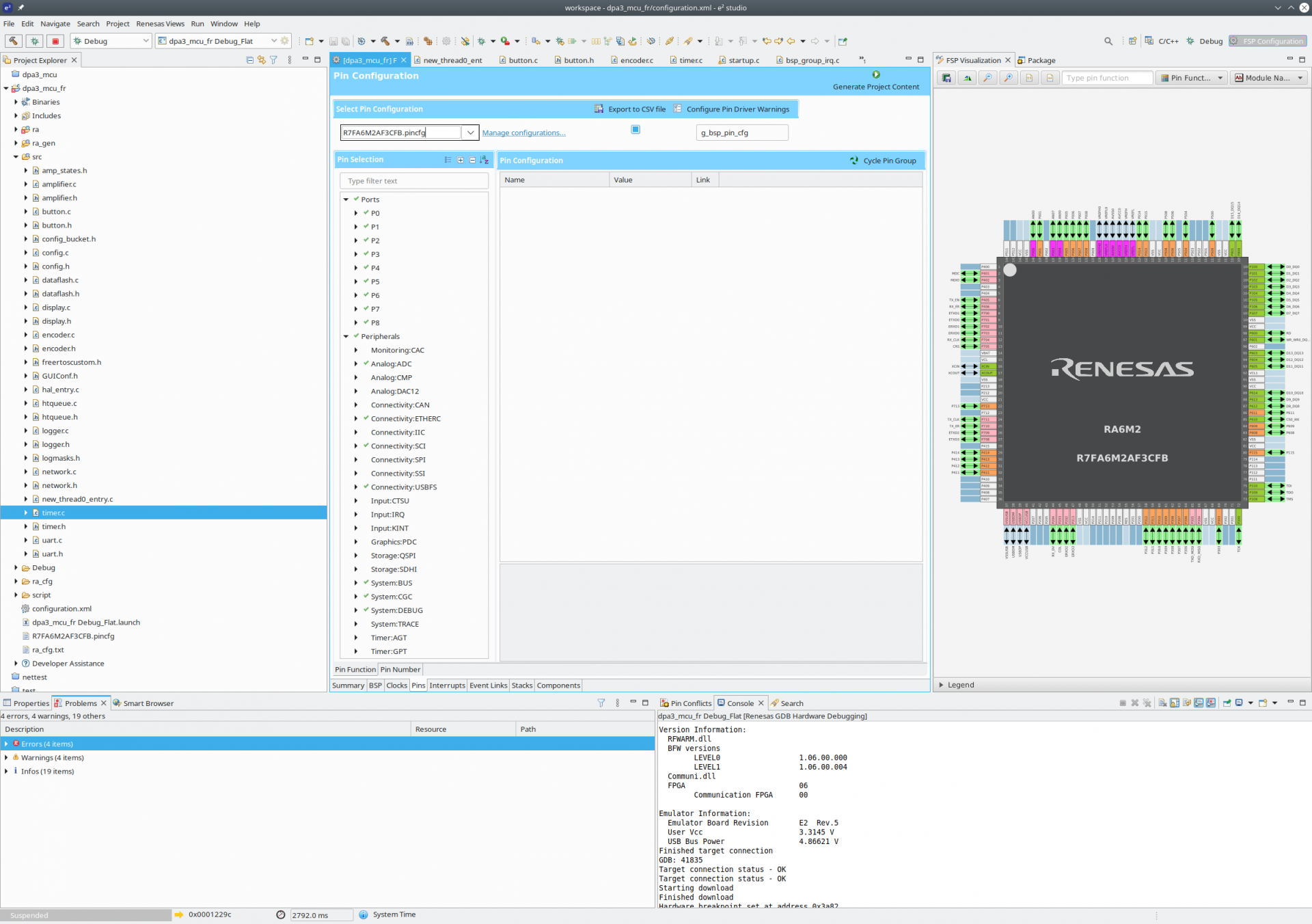Click the Project Explorer filter funnel icon
This screenshot has width=1312, height=924.
coord(273,60)
